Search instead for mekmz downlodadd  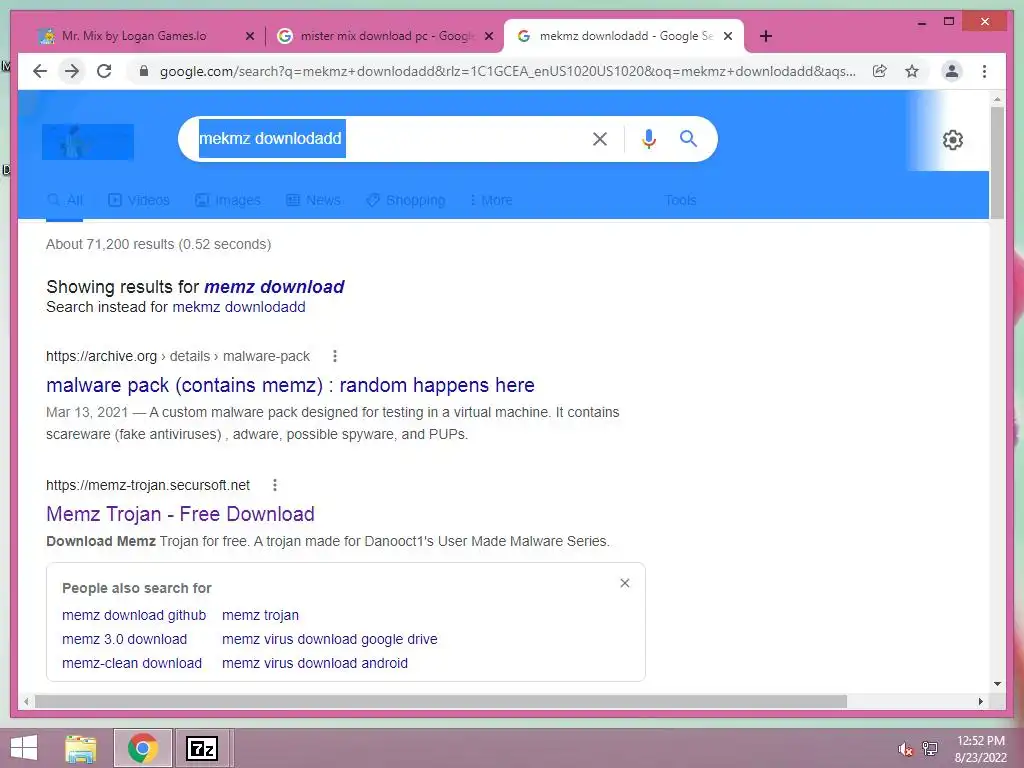[239, 307]
